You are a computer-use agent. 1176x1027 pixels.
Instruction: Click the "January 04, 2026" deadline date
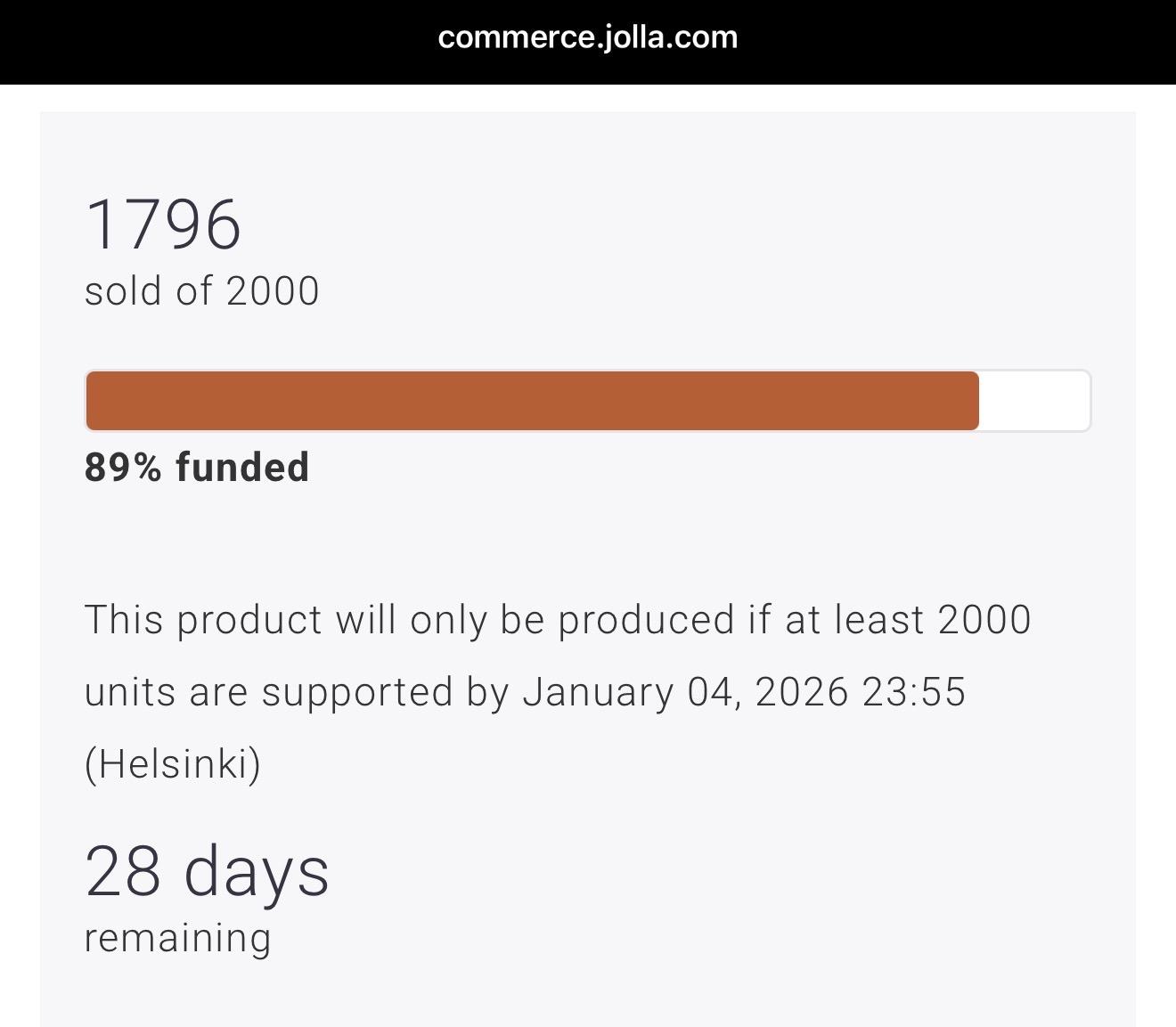684,692
